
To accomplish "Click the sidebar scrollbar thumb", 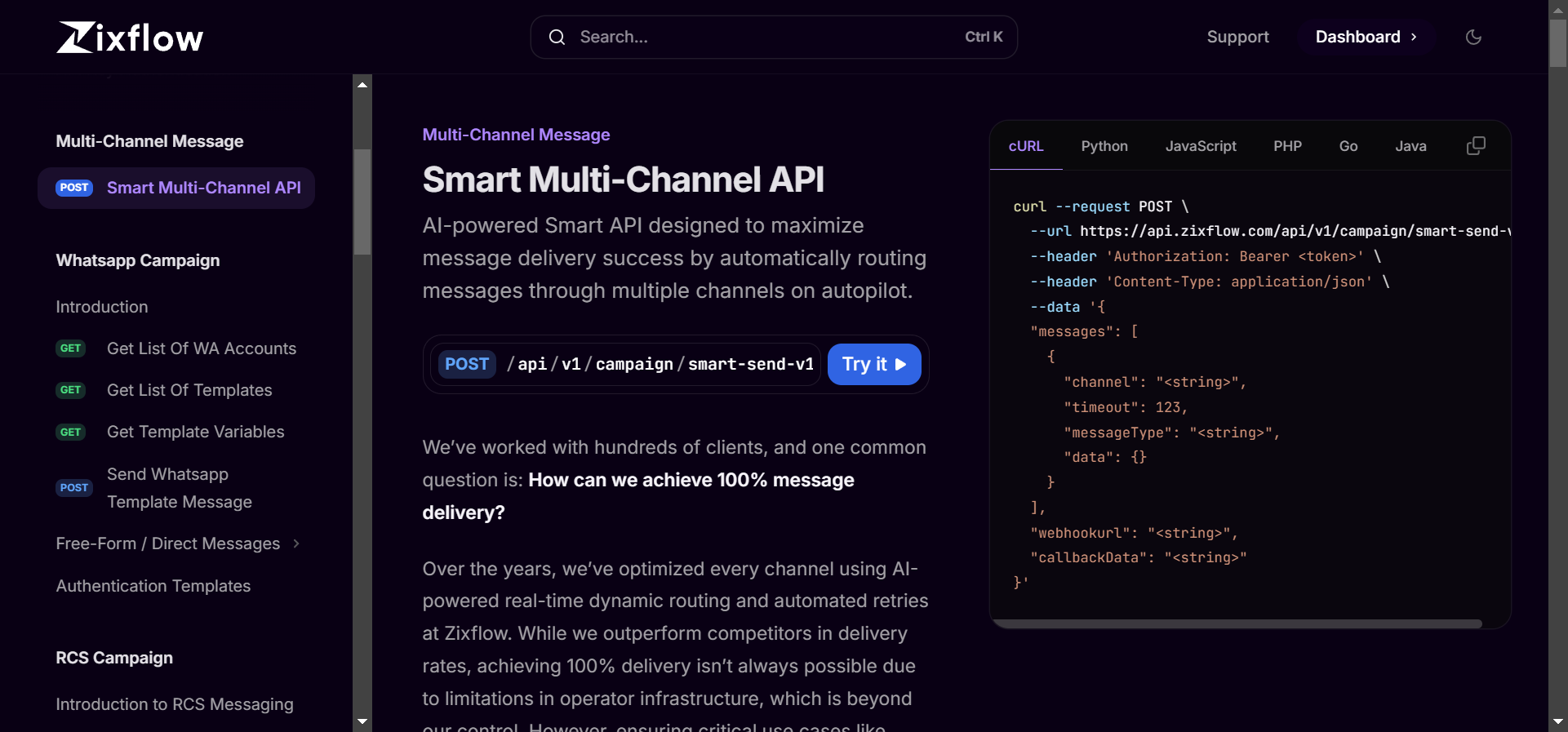I will [362, 202].
